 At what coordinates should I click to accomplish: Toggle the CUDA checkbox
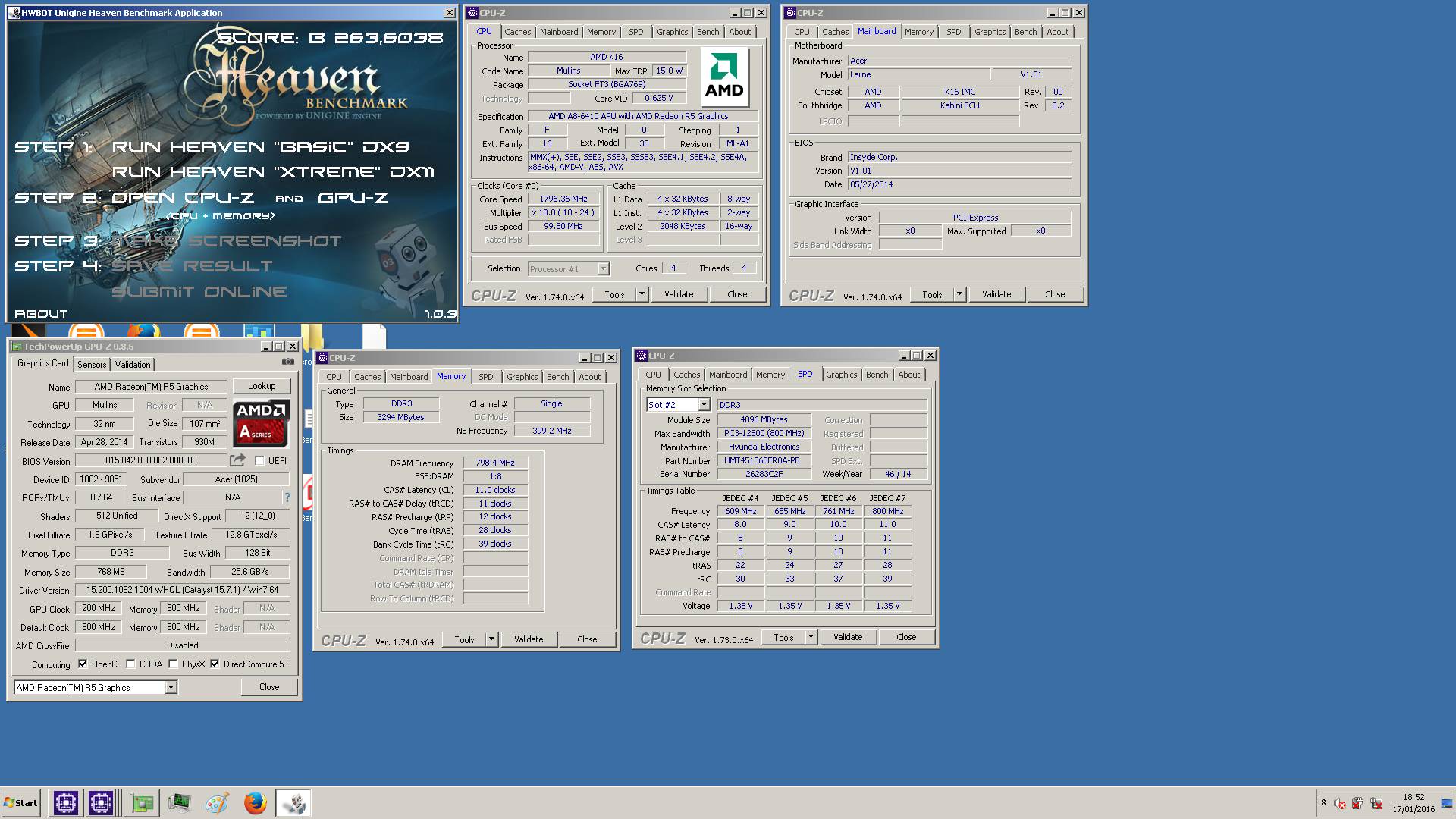(x=130, y=664)
